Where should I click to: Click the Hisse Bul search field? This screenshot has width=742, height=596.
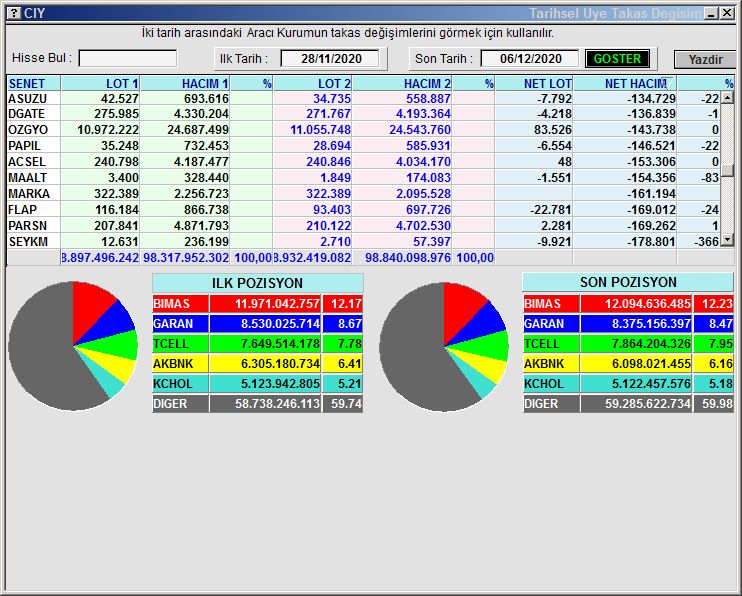pyautogui.click(x=128, y=59)
